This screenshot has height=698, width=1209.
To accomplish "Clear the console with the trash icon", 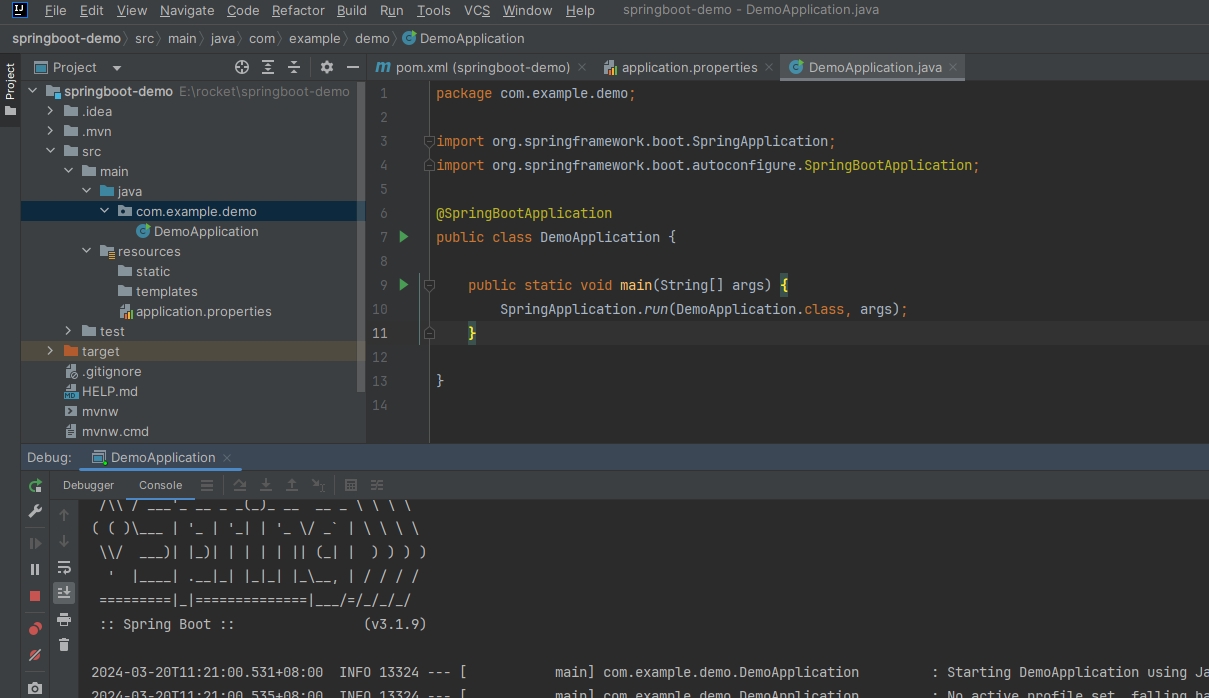I will (x=64, y=645).
